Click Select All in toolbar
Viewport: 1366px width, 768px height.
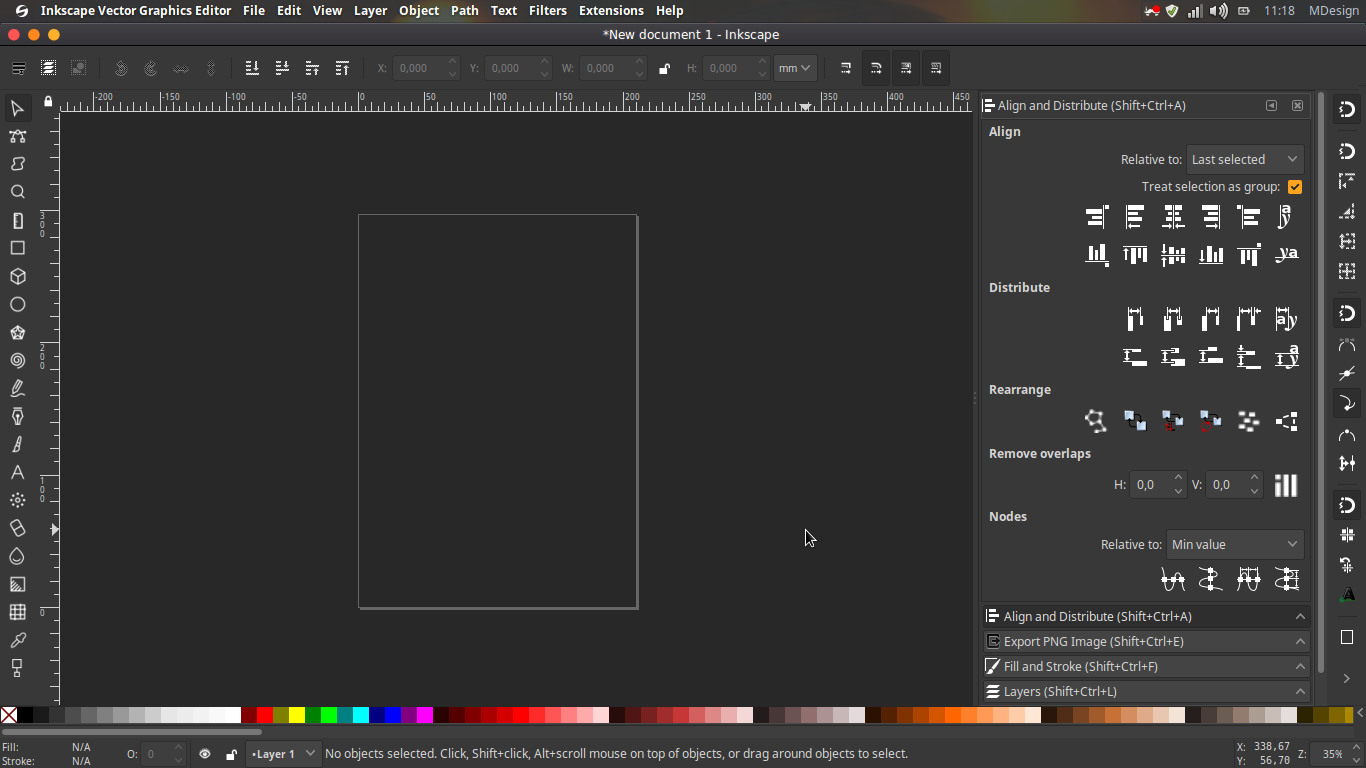pos(18,68)
